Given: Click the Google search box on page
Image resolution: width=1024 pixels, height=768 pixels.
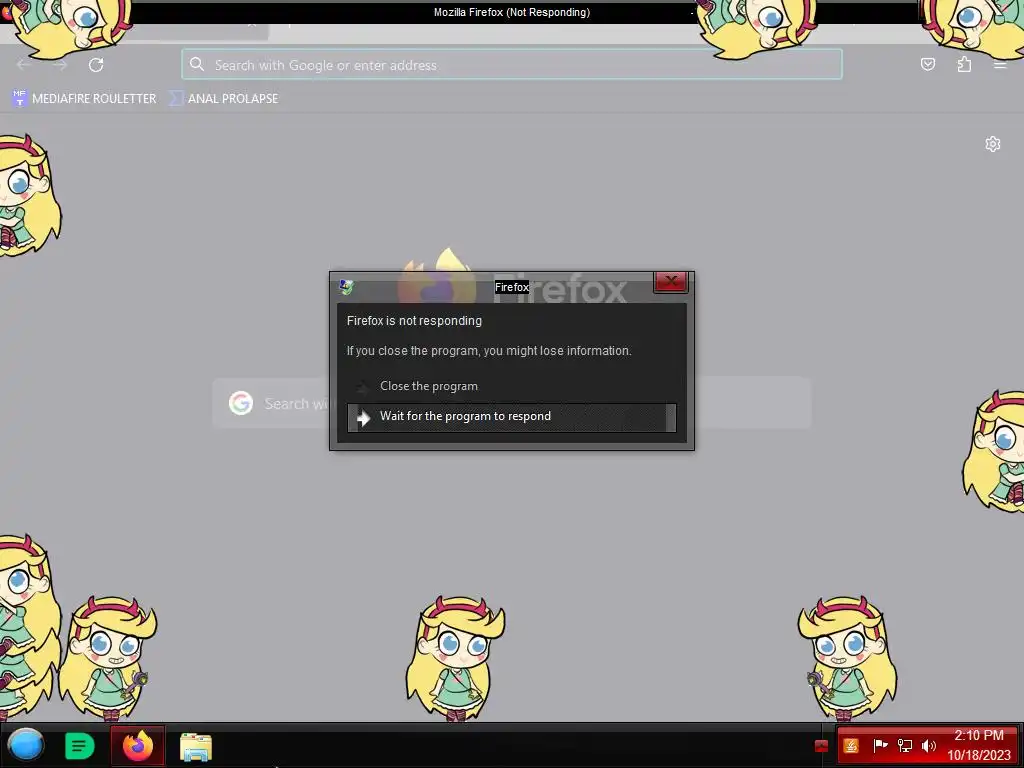Looking at the screenshot, I should tap(512, 403).
